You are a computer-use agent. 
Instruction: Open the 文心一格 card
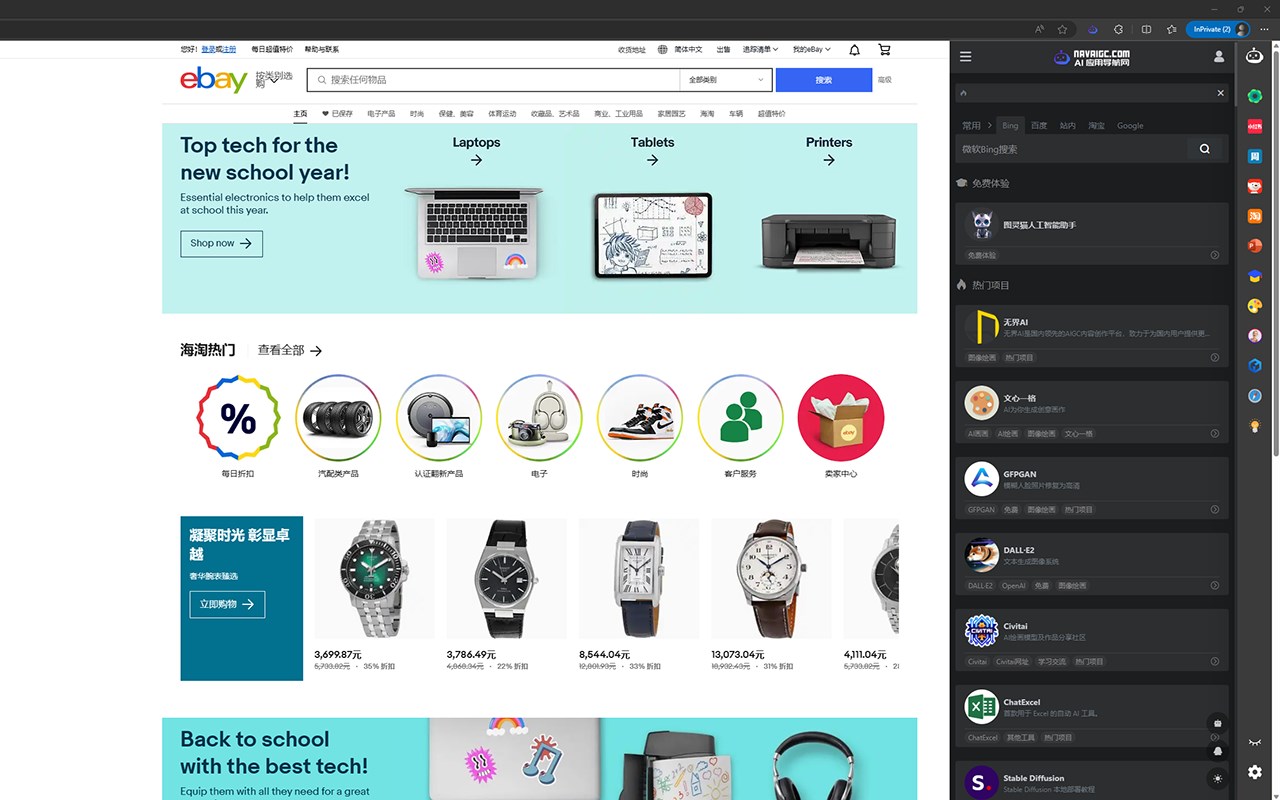pyautogui.click(x=1092, y=412)
